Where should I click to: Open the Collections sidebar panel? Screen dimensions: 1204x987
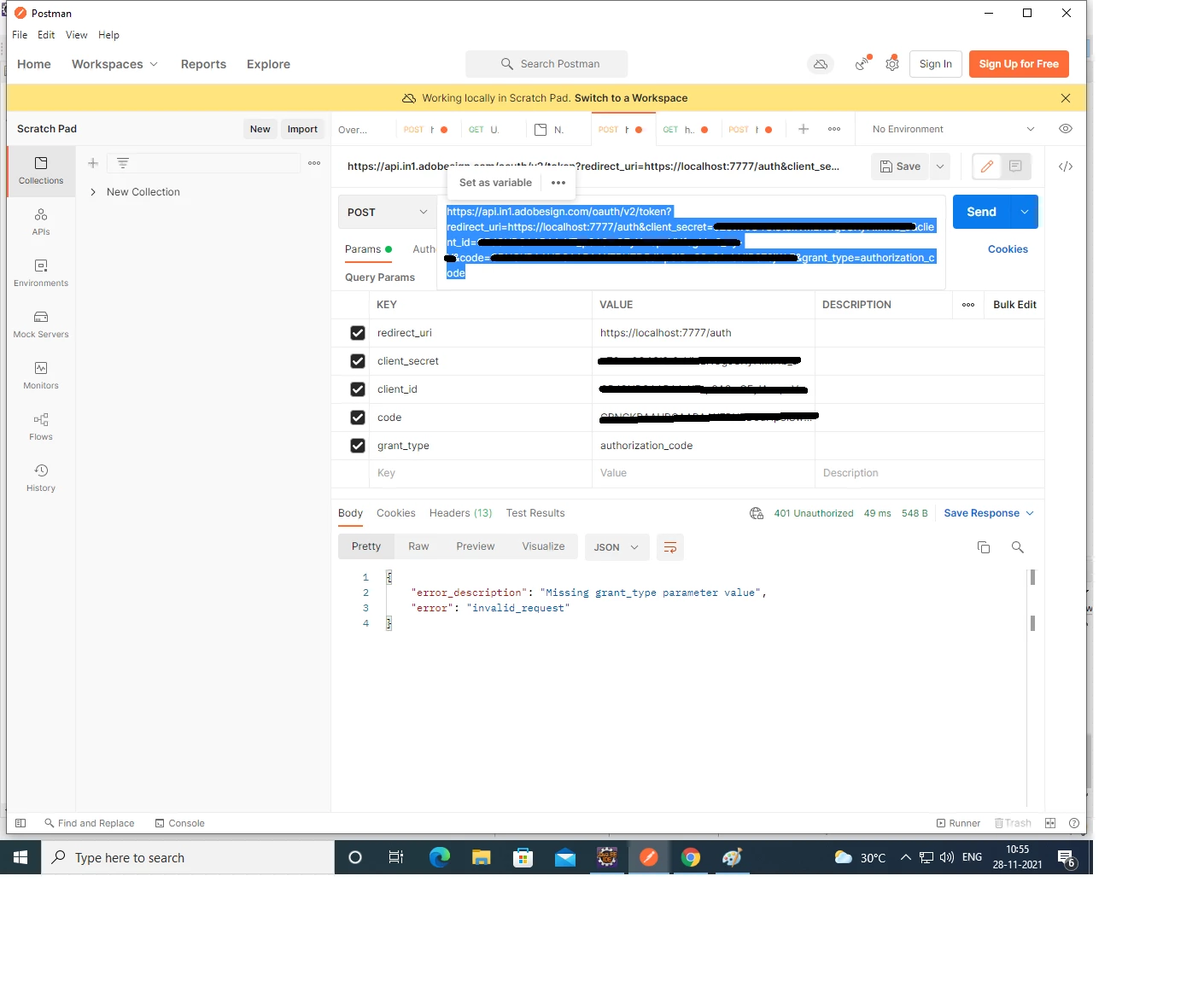coord(41,171)
